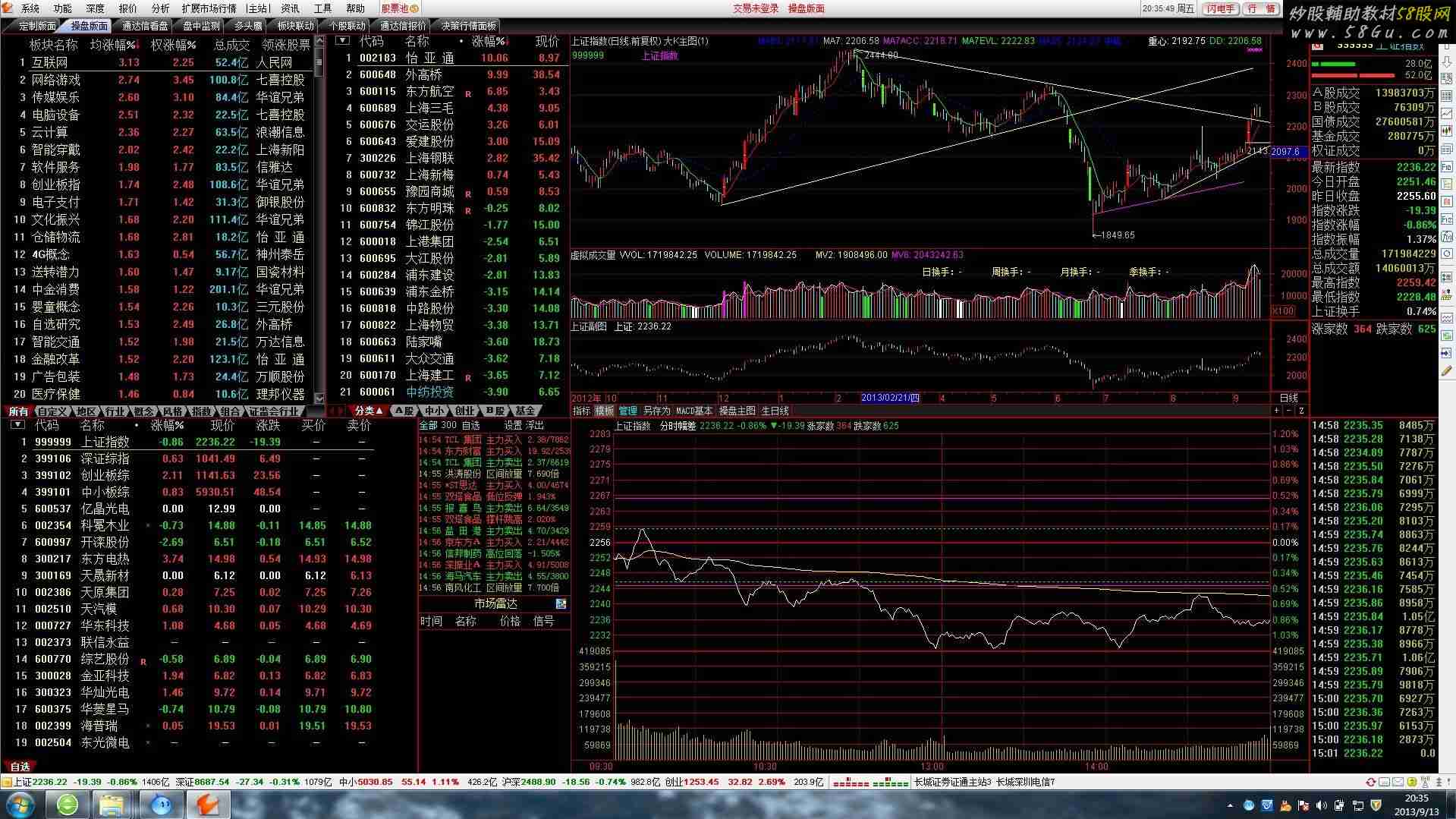Select 互联网 sector row
Viewport: 1456px width, 819px height.
(x=159, y=62)
